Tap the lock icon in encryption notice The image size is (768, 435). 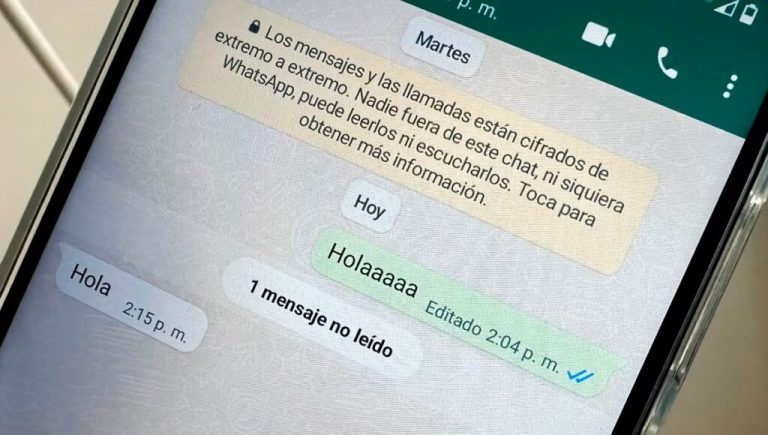click(x=254, y=26)
